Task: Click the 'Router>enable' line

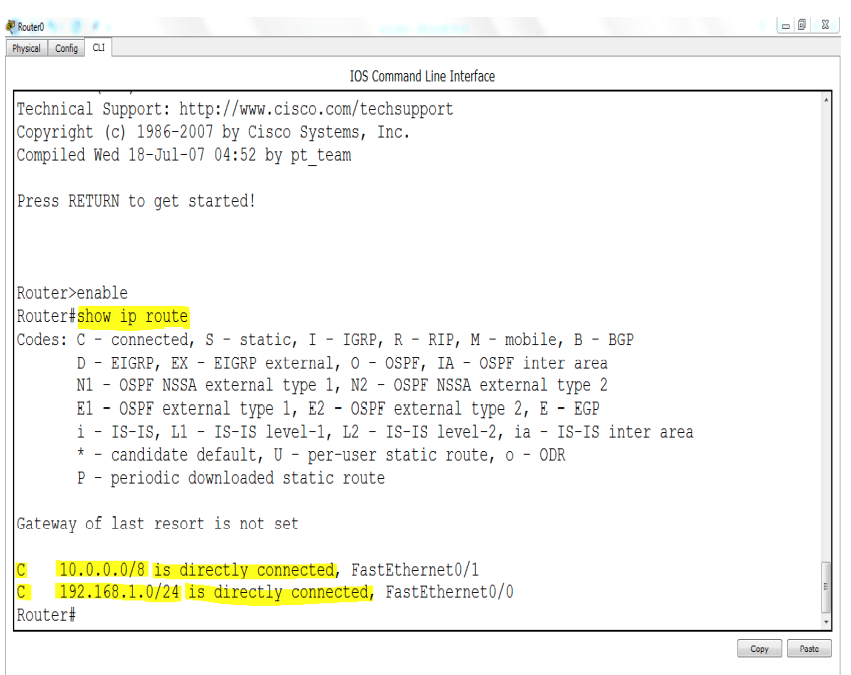Action: [x=72, y=293]
